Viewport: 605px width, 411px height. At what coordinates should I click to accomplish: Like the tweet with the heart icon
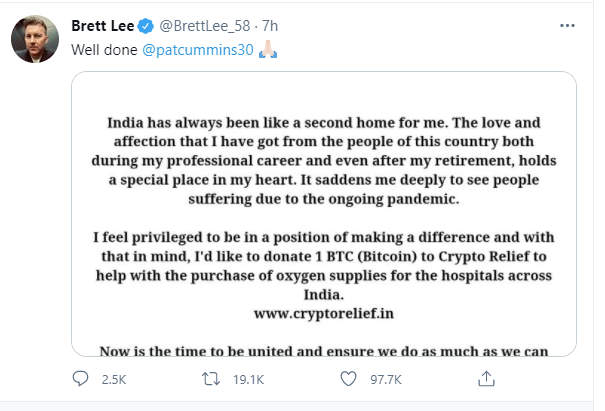click(349, 379)
